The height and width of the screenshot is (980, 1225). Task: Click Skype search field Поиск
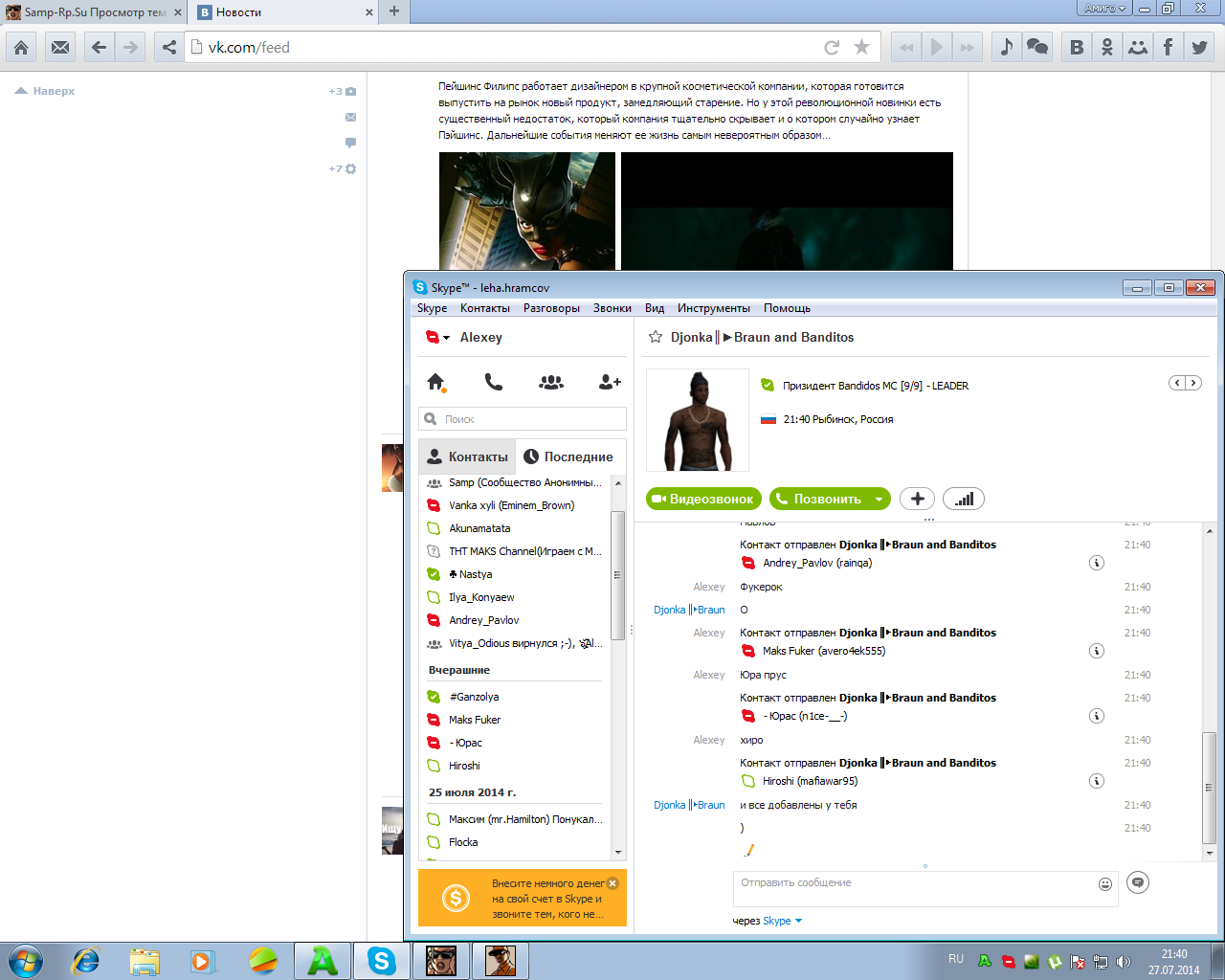[x=523, y=419]
